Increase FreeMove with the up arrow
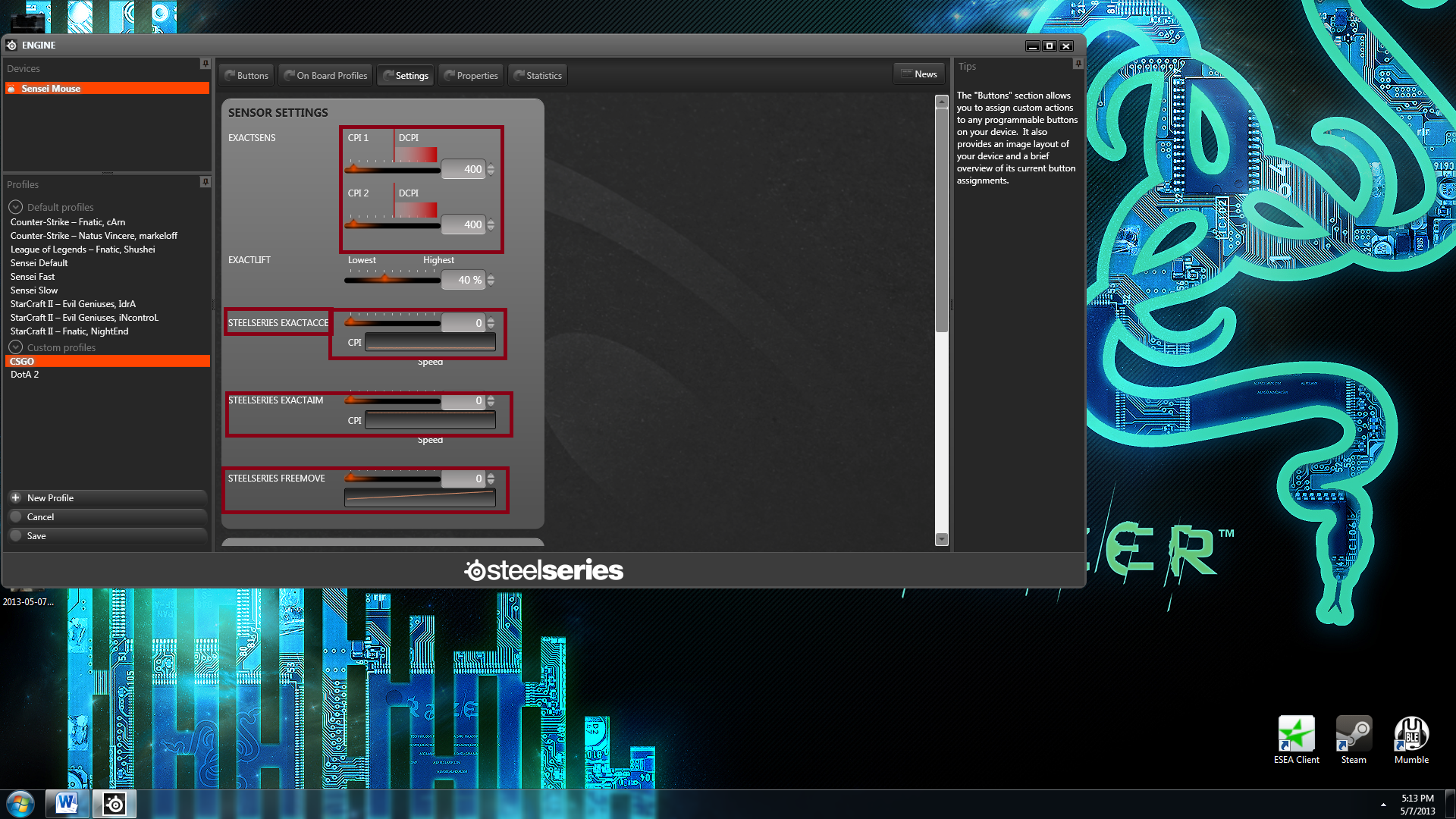The width and height of the screenshot is (1456, 819). 491,475
